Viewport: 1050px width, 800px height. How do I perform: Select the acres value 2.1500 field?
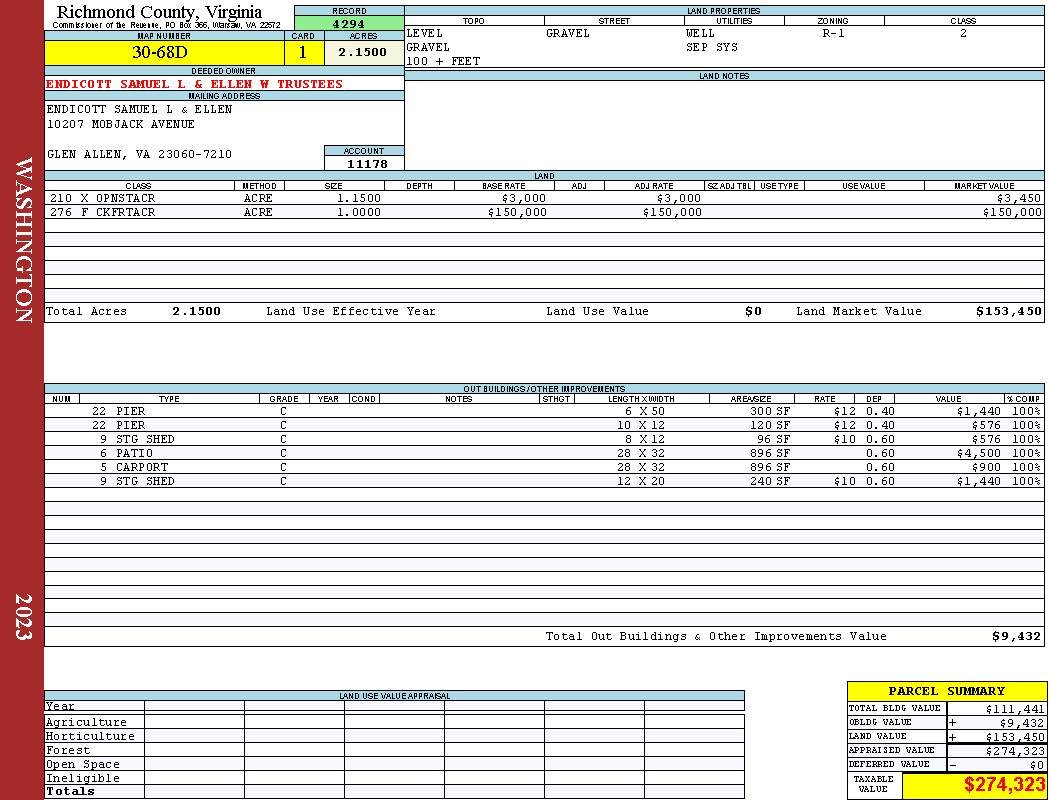[364, 52]
